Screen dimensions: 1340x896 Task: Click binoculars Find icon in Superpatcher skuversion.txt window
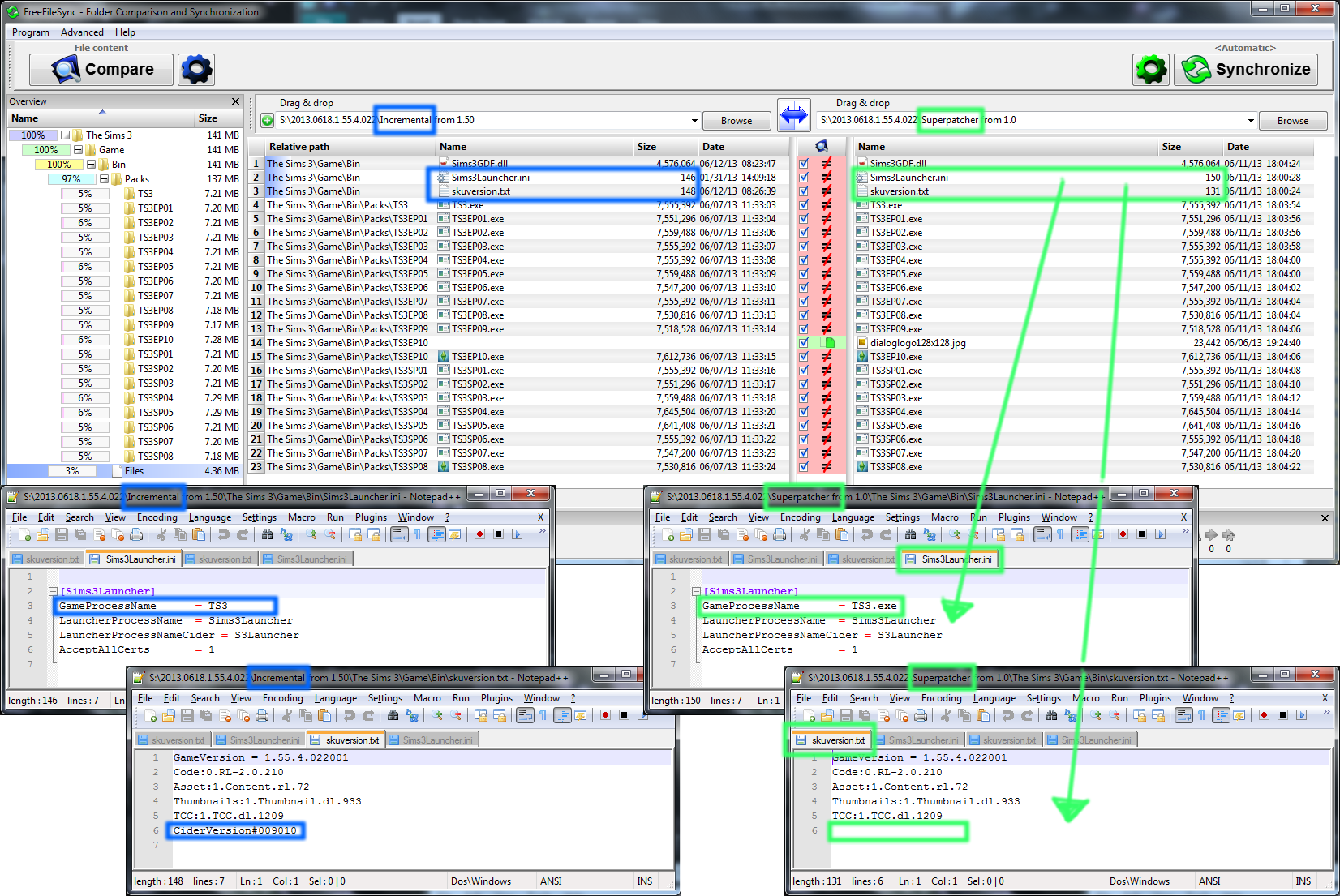[x=1051, y=715]
